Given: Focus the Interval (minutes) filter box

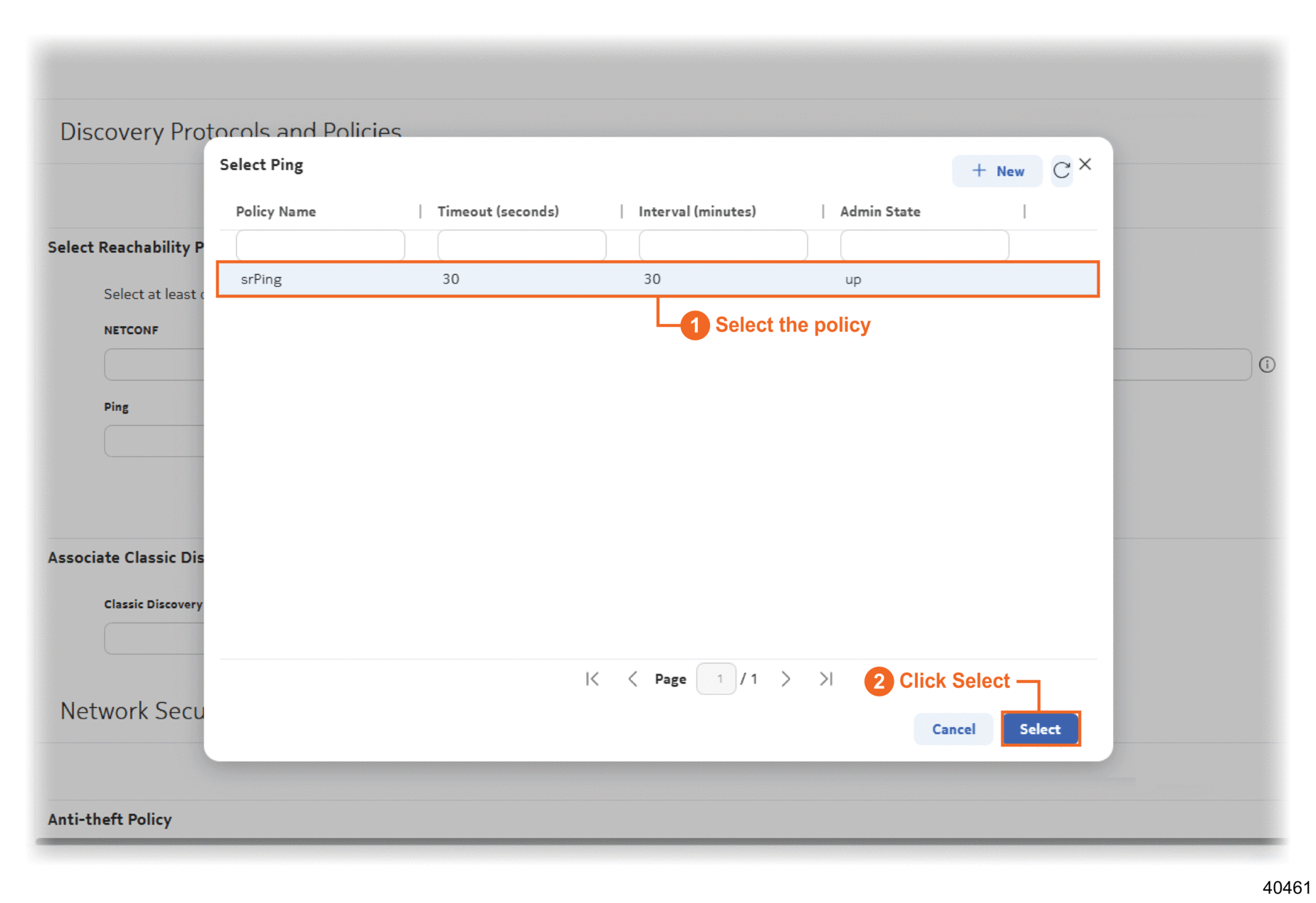Looking at the screenshot, I should tap(723, 246).
